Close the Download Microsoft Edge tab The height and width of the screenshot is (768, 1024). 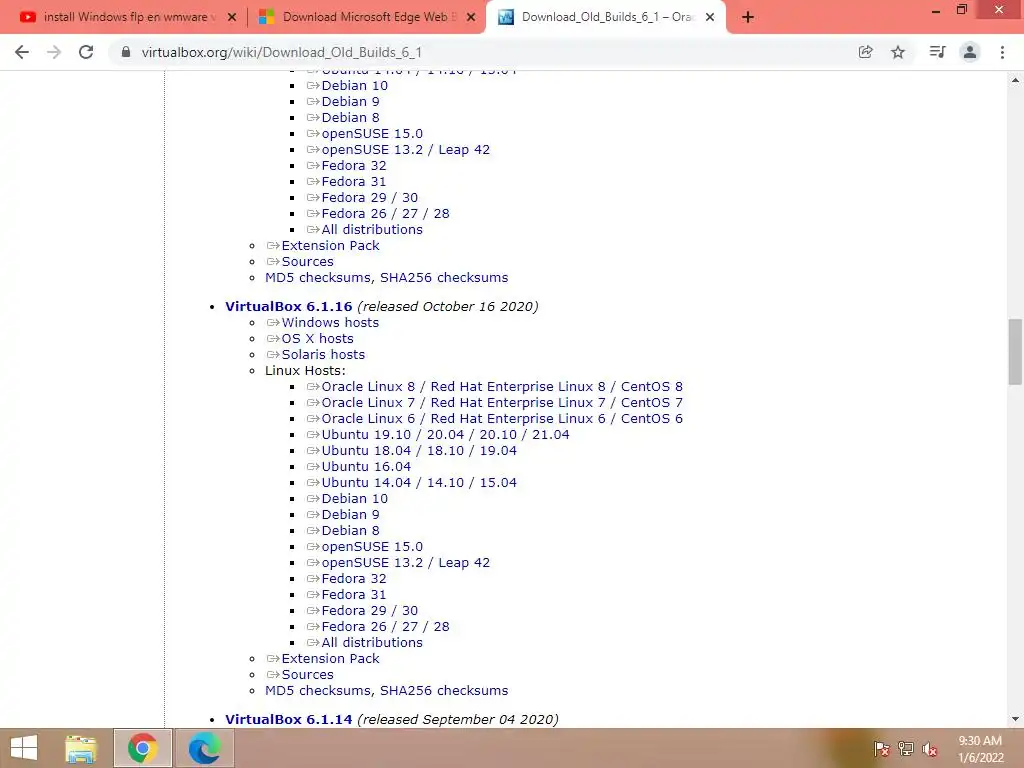point(471,18)
